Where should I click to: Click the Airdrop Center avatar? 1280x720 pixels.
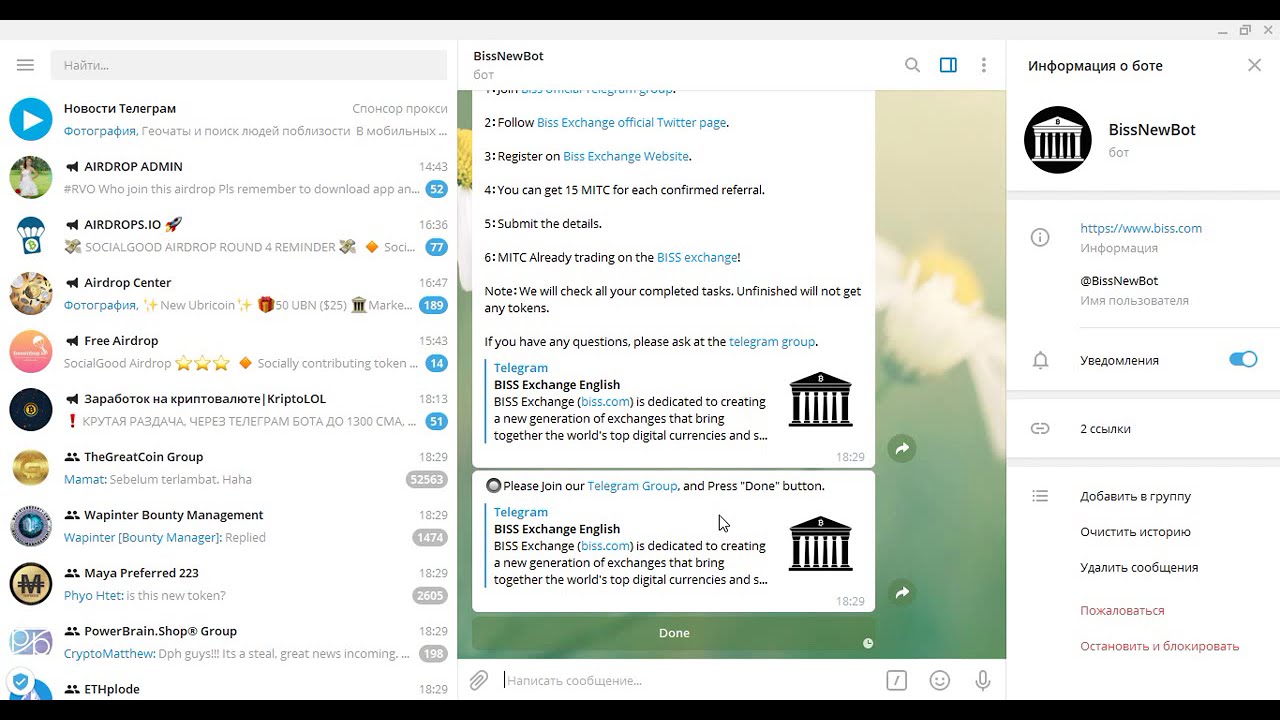[x=31, y=293]
